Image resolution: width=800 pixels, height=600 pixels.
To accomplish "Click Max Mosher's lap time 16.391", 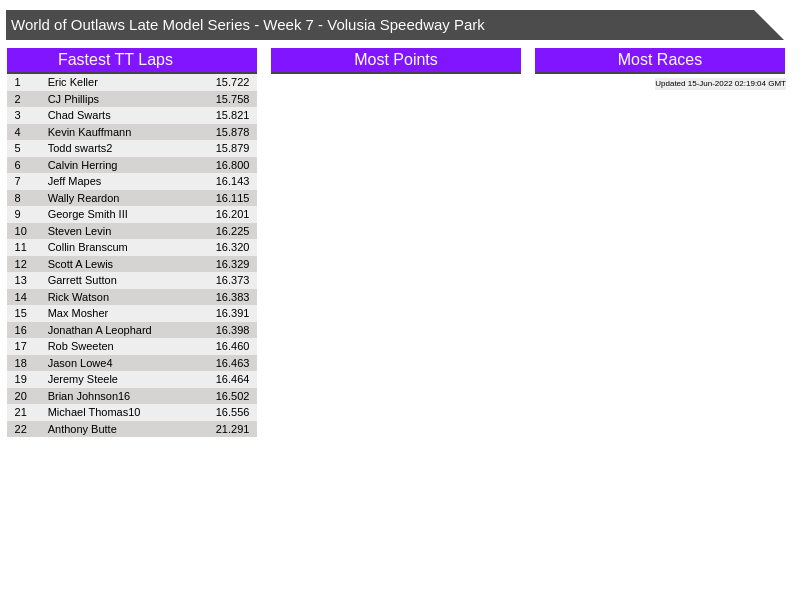I will pos(232,313).
